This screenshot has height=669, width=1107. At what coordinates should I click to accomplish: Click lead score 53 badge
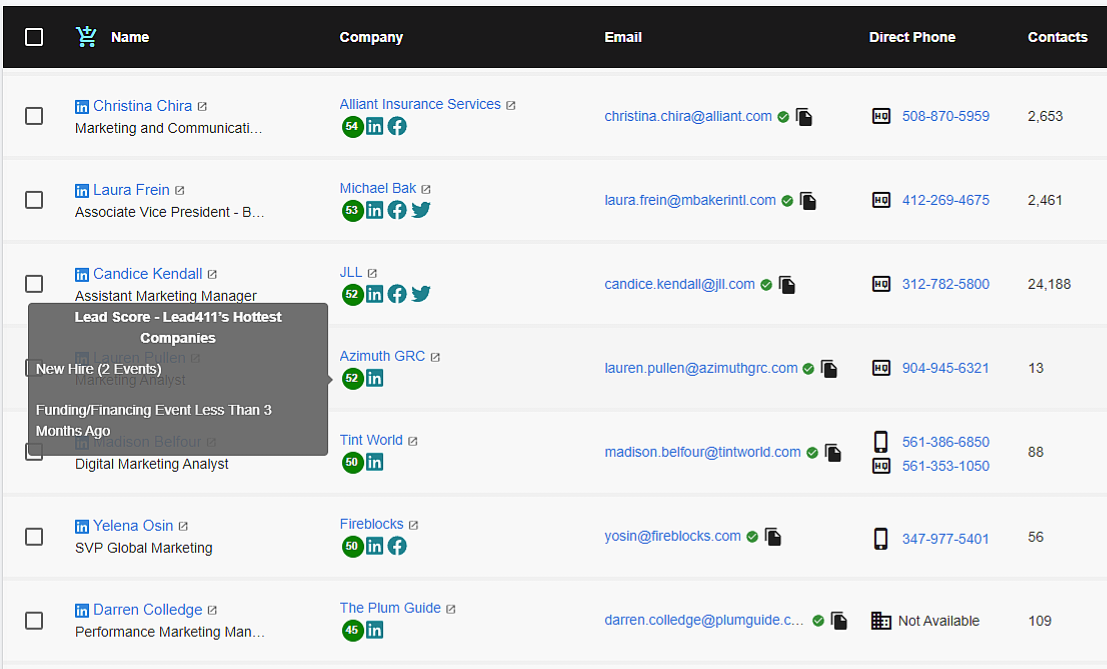click(352, 211)
